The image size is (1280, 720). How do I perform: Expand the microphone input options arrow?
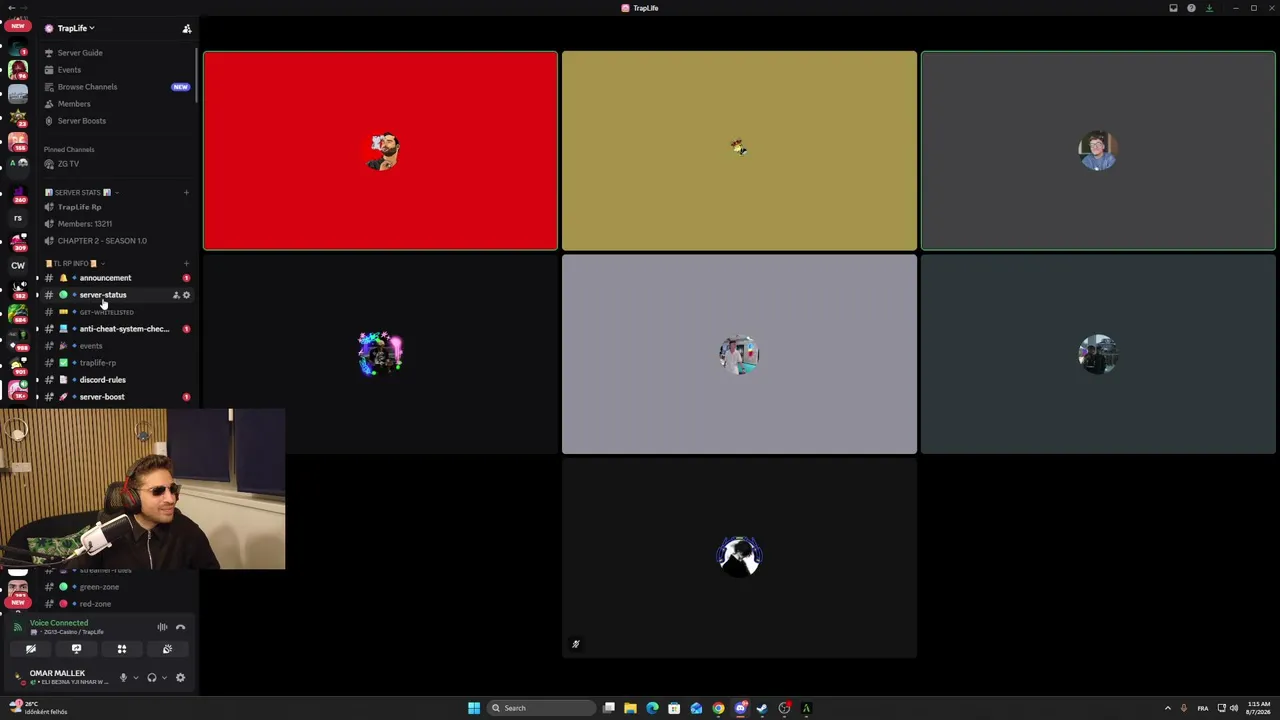coord(135,678)
